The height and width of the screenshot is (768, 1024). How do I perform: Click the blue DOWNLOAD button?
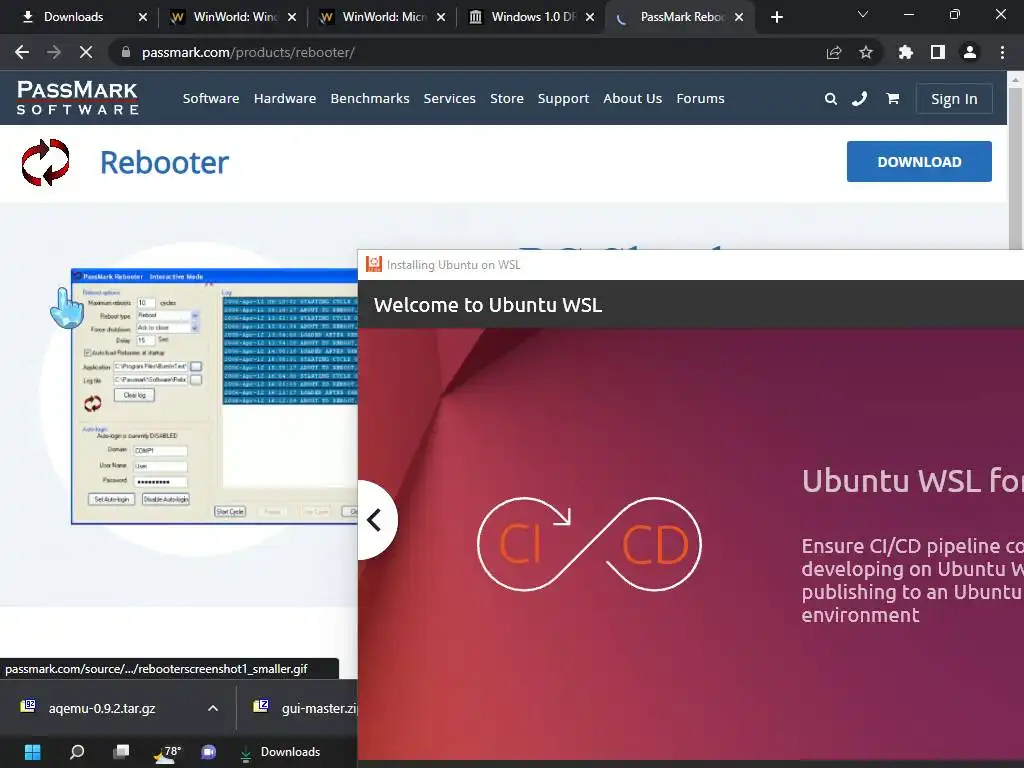pyautogui.click(x=919, y=161)
